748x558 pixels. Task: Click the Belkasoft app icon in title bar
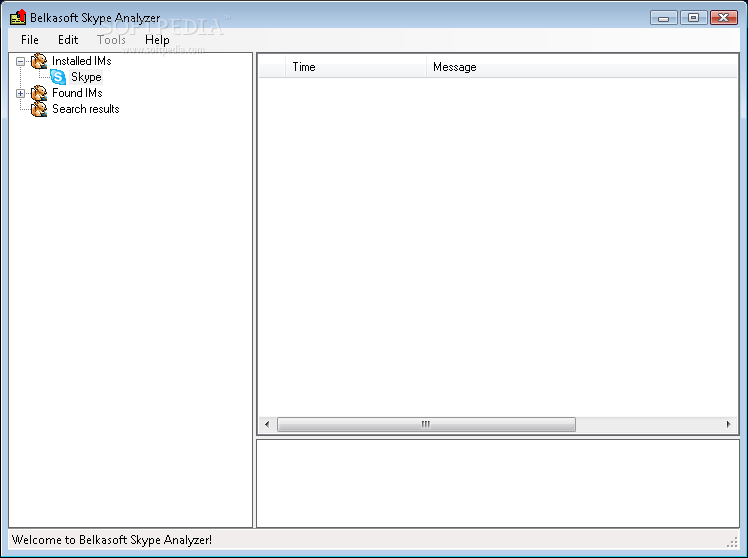click(18, 17)
